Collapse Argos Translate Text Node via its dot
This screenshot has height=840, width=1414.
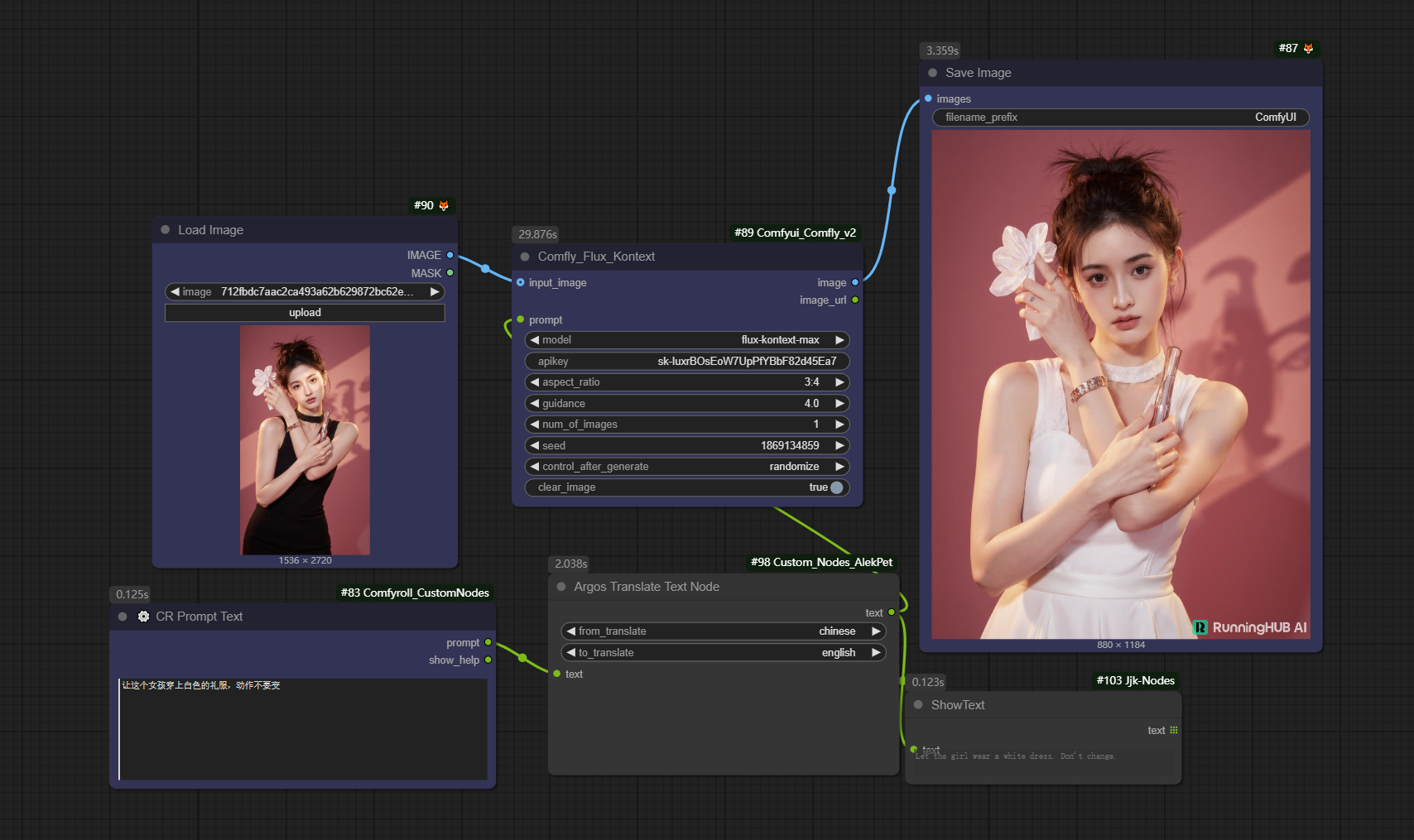coord(561,587)
